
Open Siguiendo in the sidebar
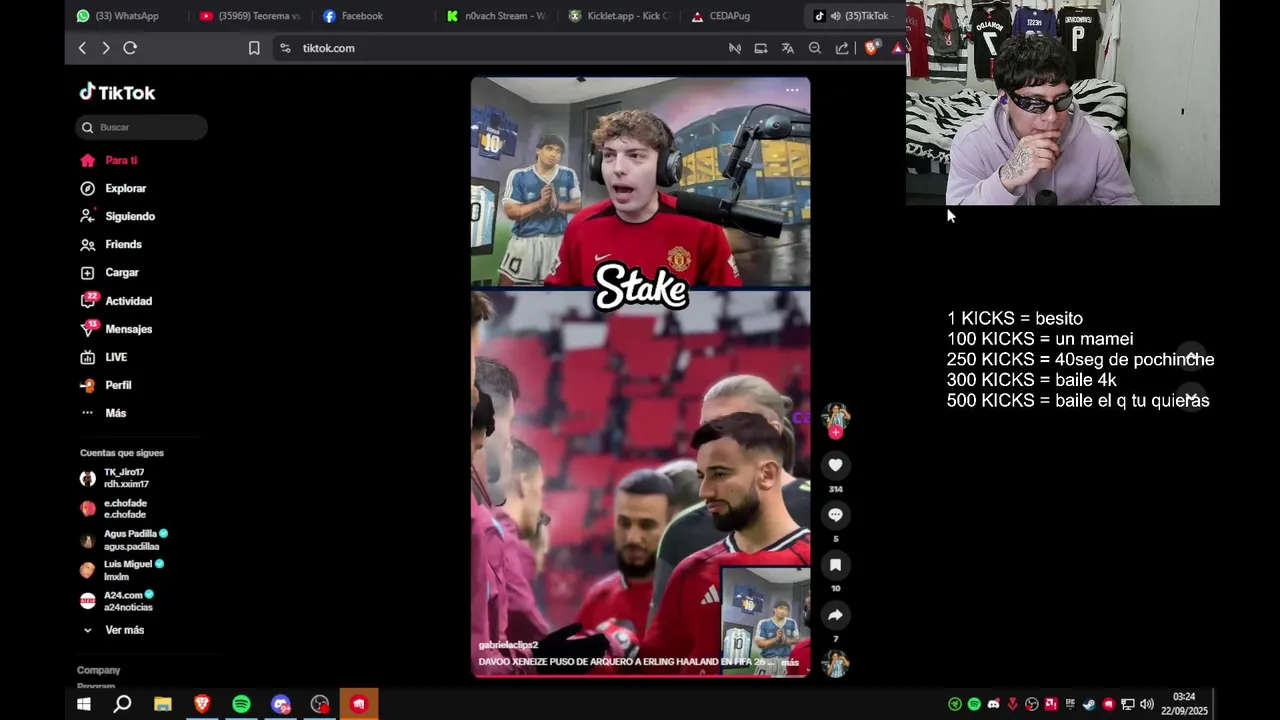[117, 216]
